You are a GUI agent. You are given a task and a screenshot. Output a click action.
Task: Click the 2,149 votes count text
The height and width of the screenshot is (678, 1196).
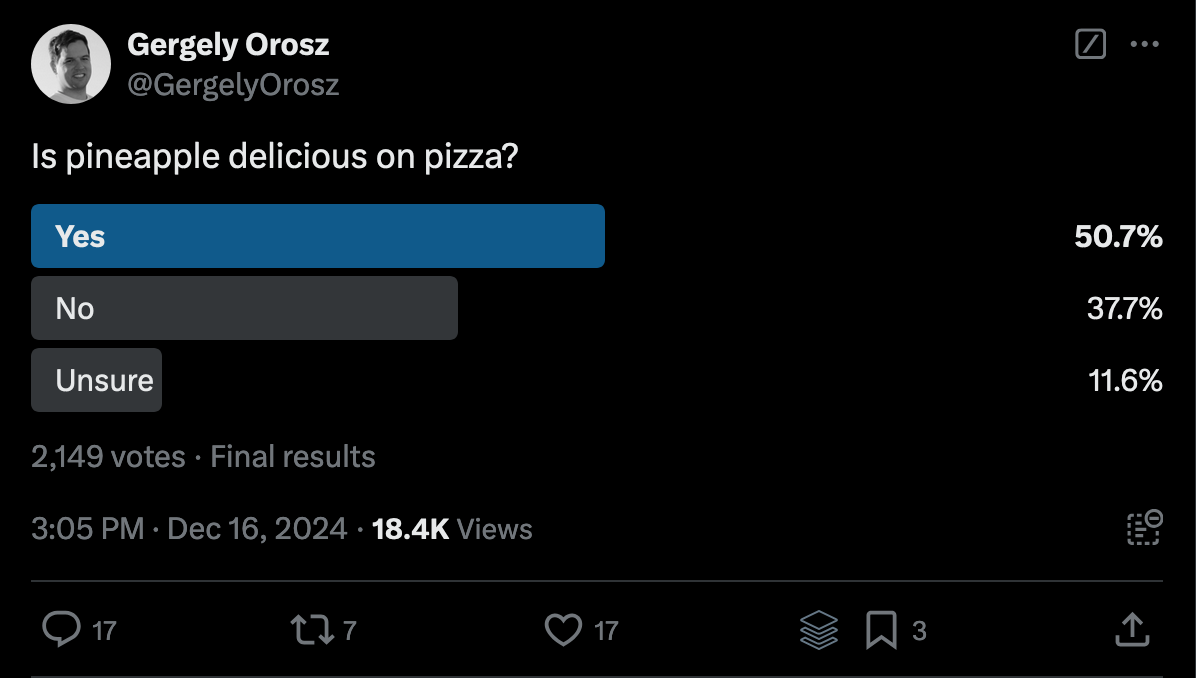(108, 457)
